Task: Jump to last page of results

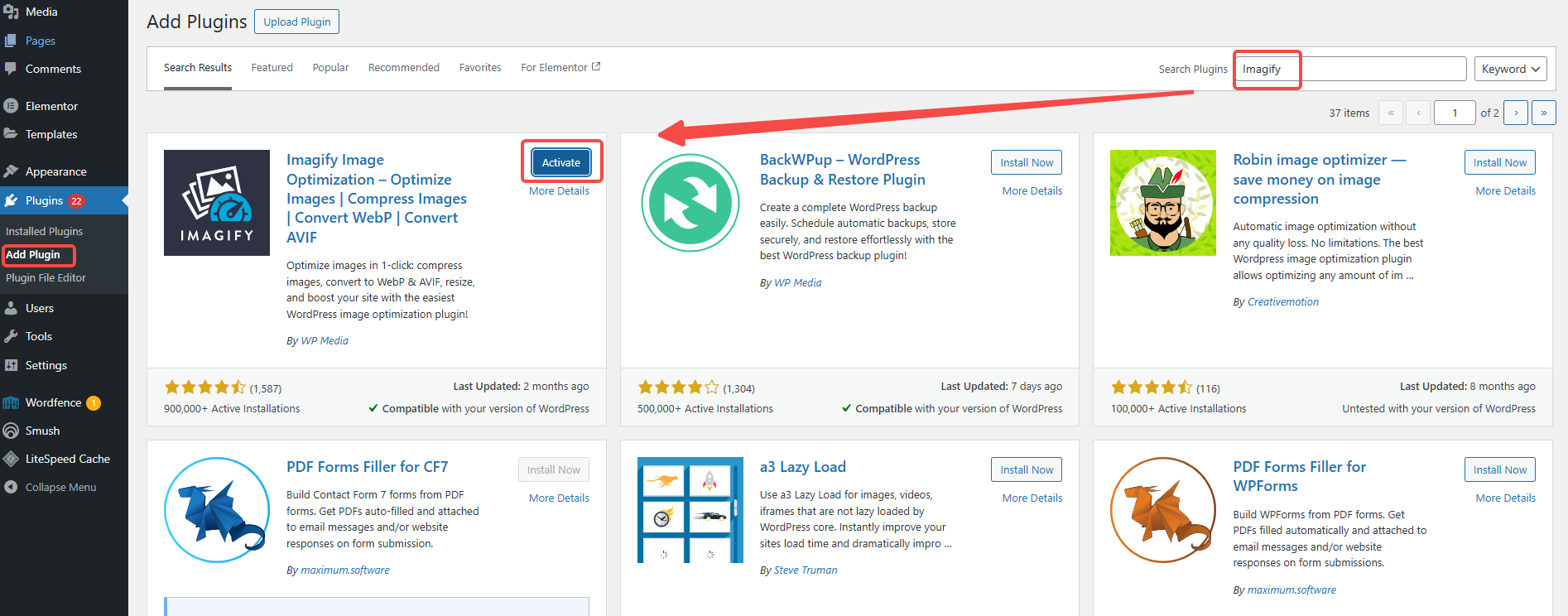Action: [1543, 113]
